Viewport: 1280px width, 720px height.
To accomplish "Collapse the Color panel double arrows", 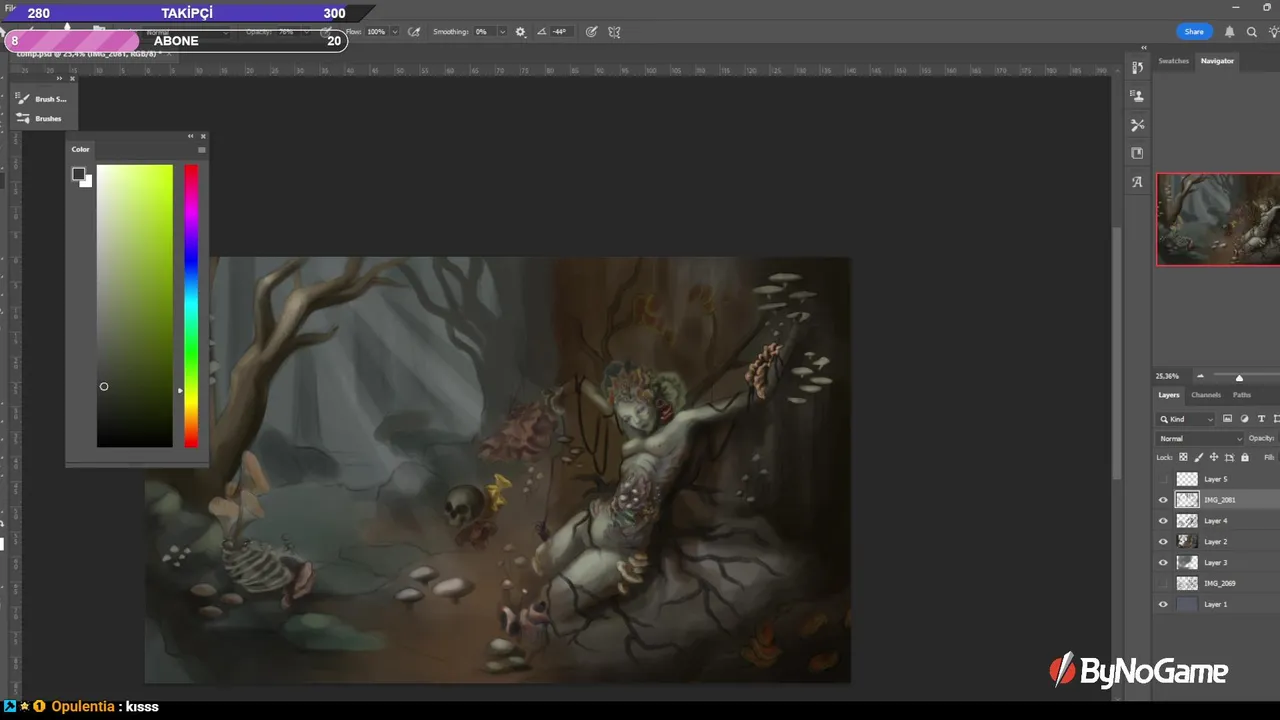I will point(190,136).
